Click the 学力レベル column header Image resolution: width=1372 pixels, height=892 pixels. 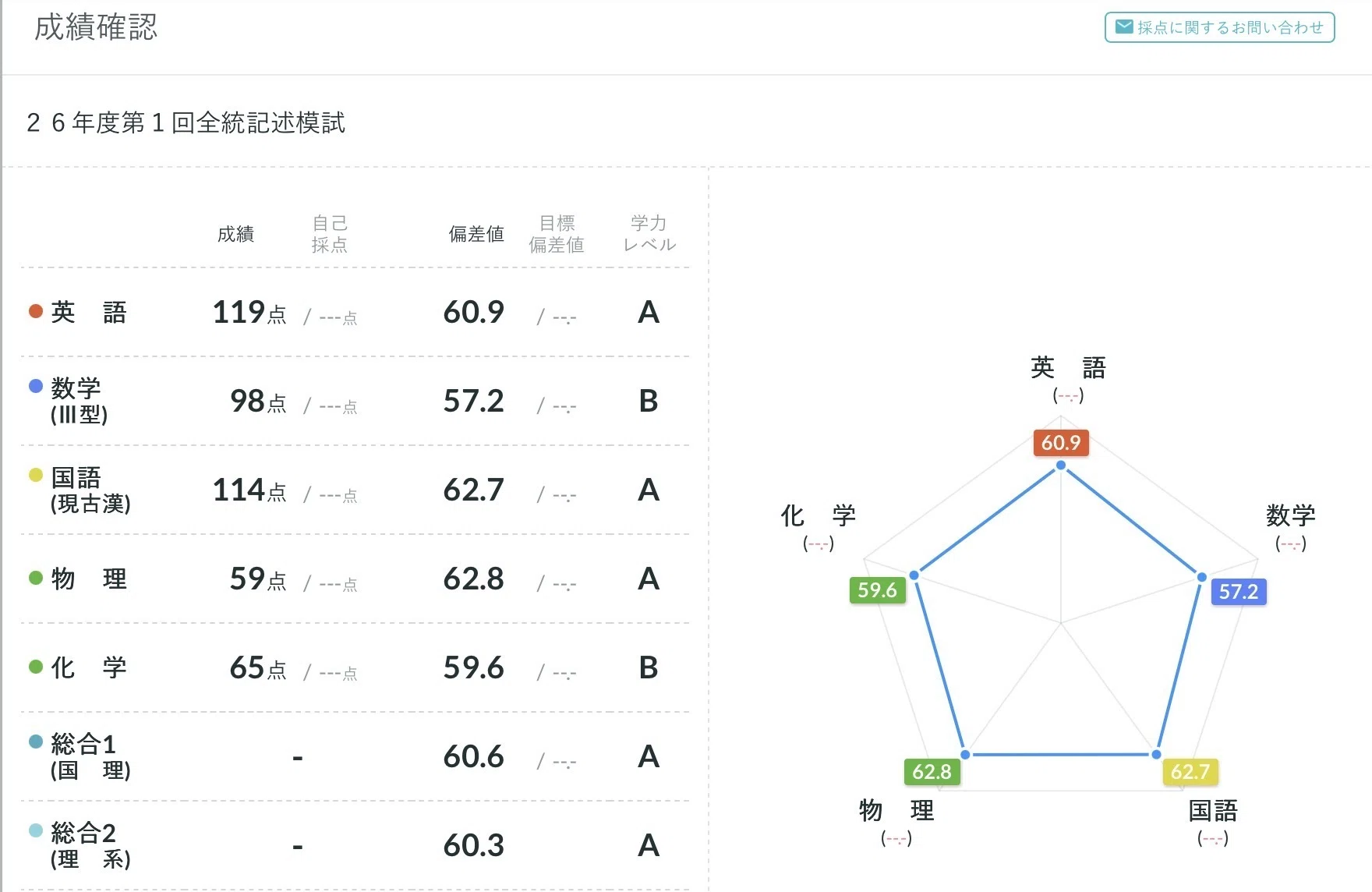tap(649, 234)
